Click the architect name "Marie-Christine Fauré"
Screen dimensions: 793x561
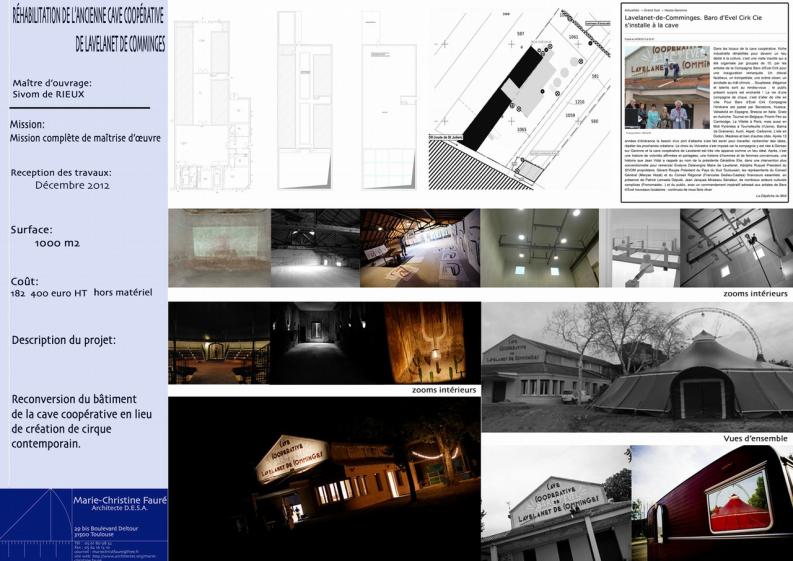coord(120,500)
